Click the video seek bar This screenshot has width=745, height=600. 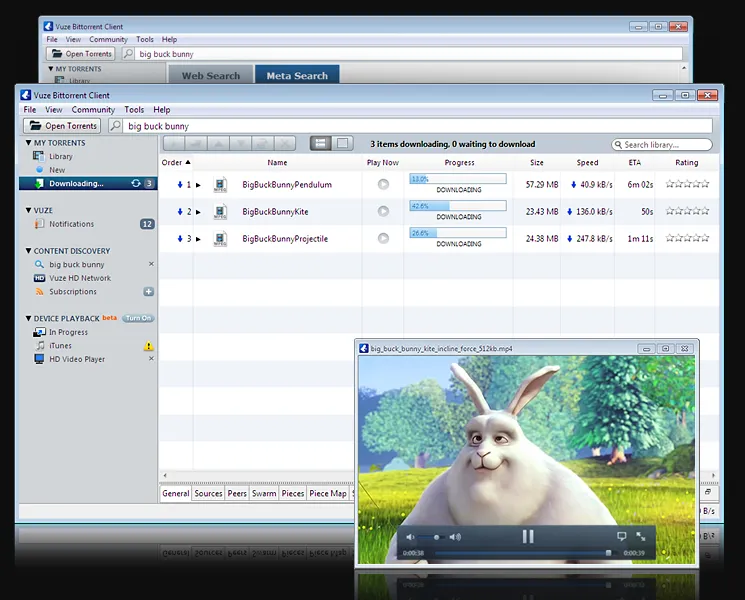click(524, 553)
